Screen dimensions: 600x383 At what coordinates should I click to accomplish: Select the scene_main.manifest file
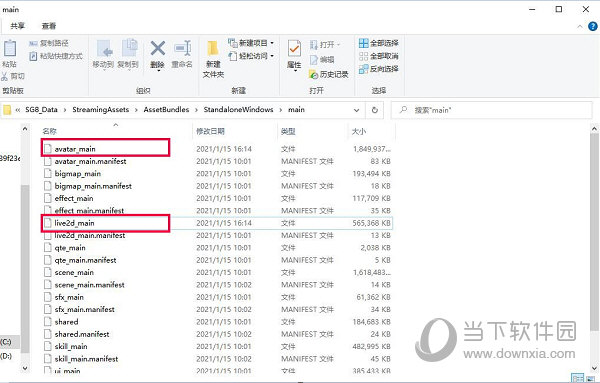point(90,285)
